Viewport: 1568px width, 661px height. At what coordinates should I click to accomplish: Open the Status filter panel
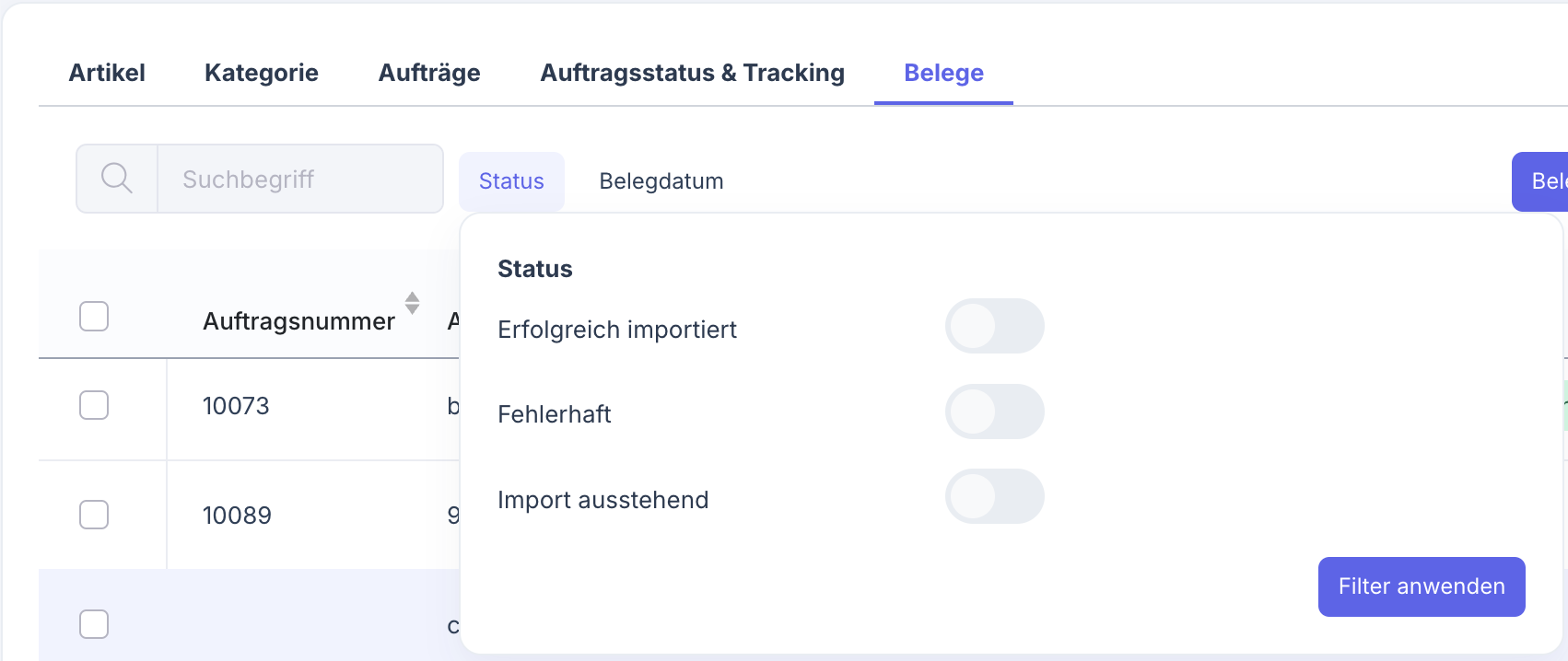[511, 180]
